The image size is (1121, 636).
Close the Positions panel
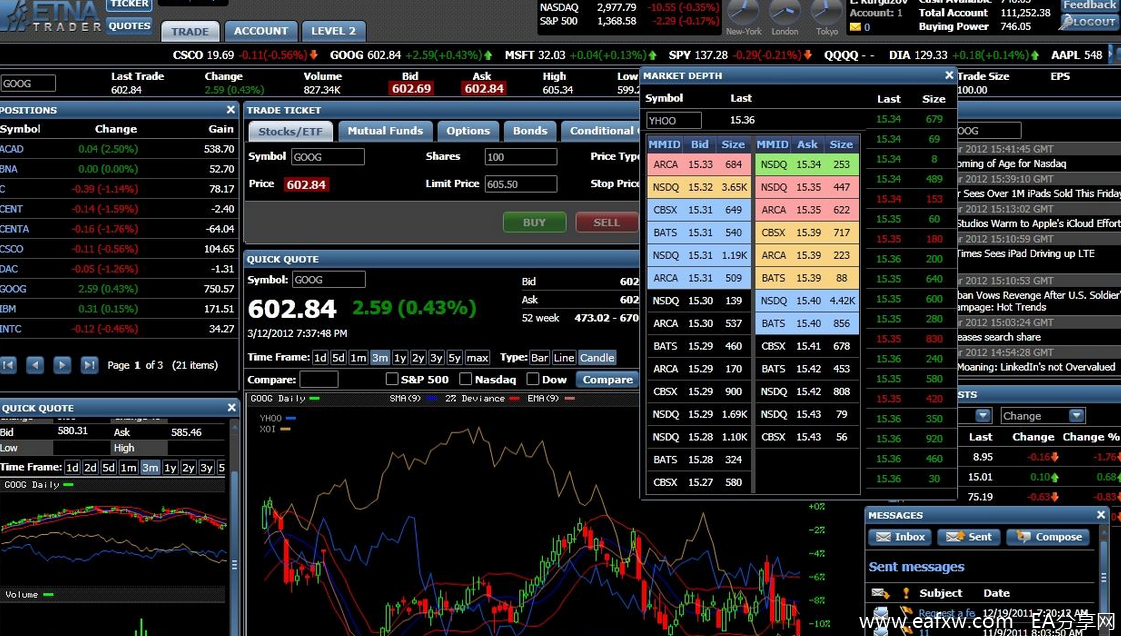pos(230,109)
